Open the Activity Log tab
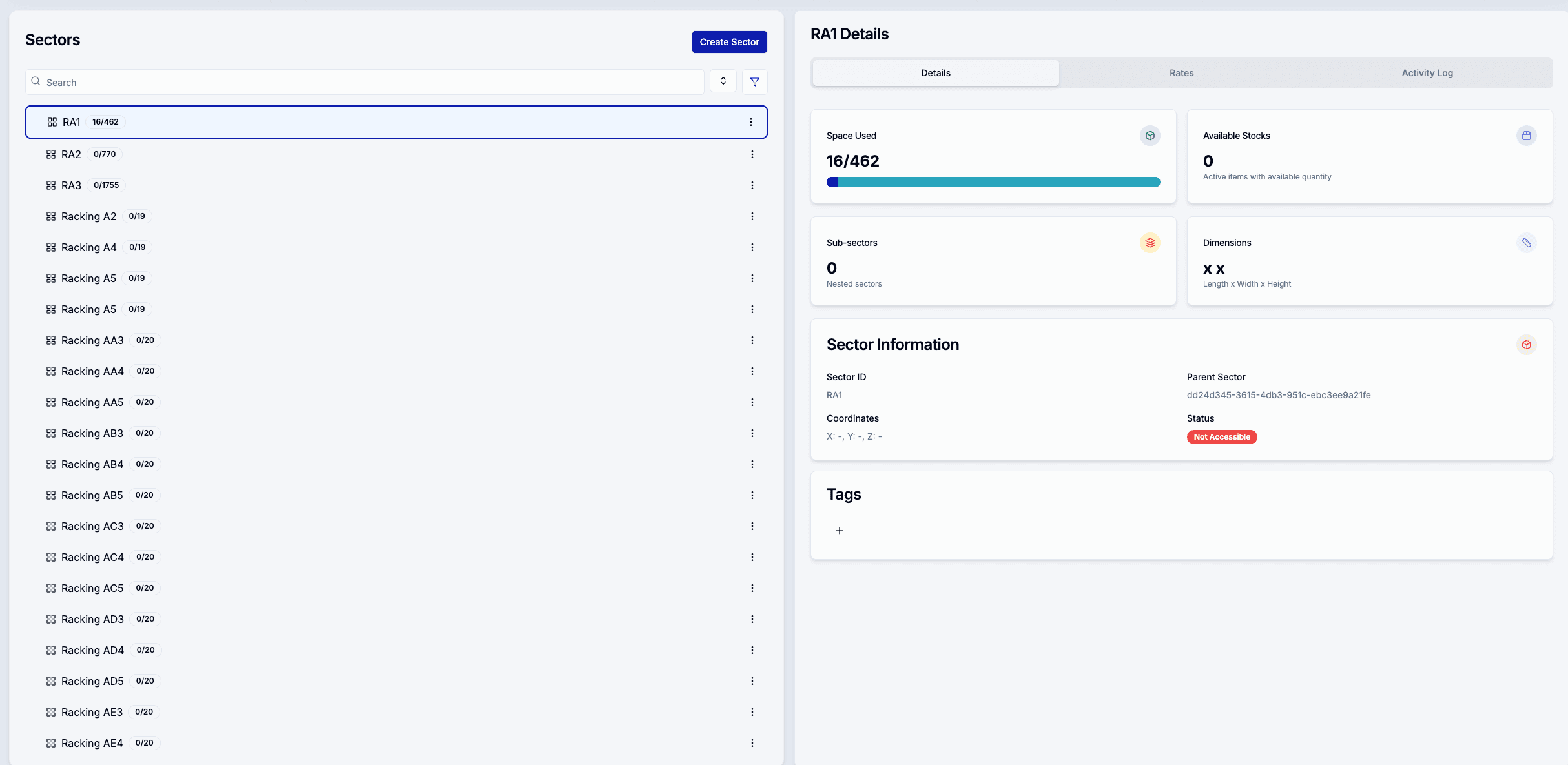This screenshot has height=765, width=1568. [x=1427, y=73]
